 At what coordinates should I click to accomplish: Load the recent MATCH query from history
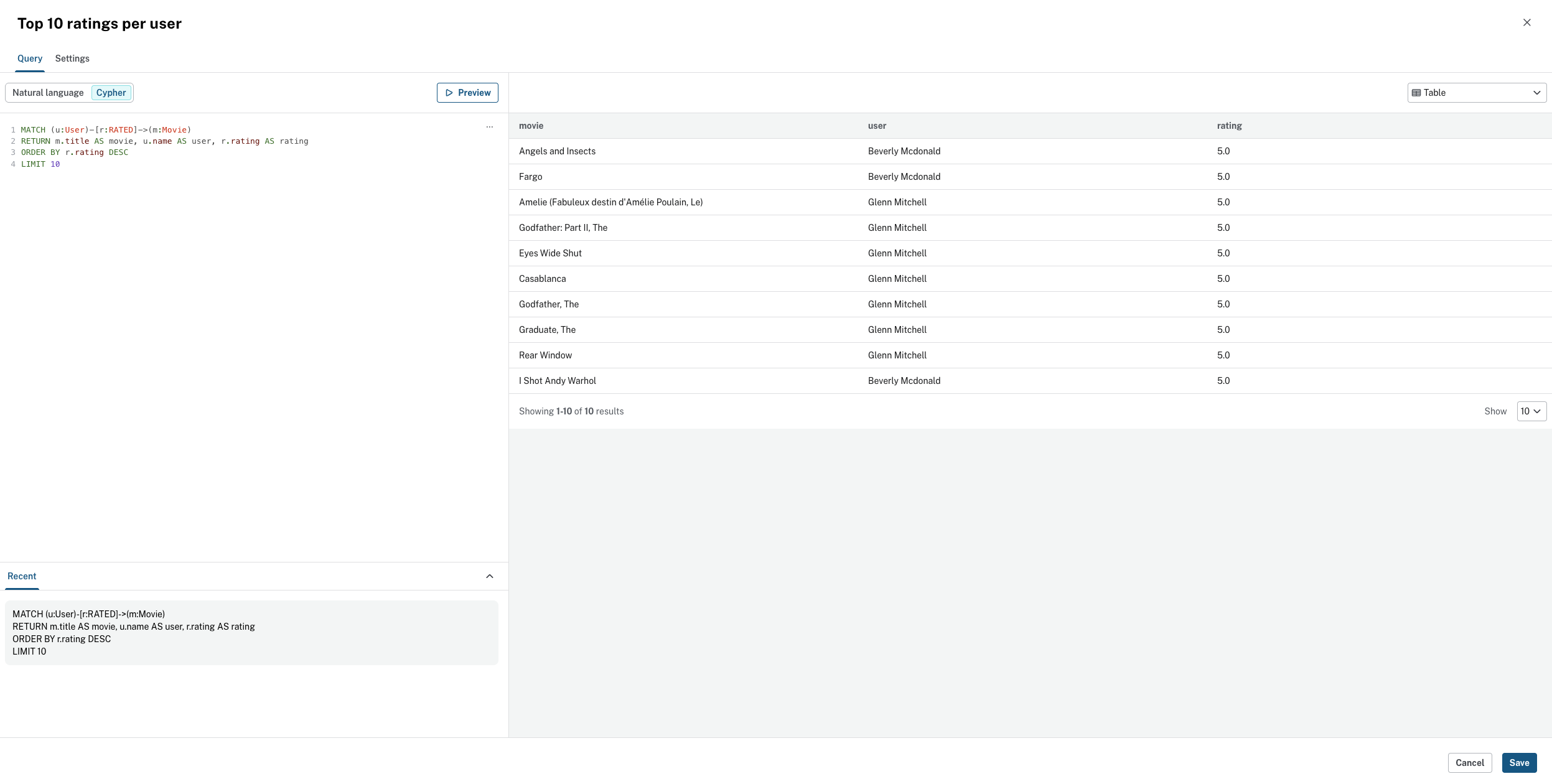coord(251,632)
